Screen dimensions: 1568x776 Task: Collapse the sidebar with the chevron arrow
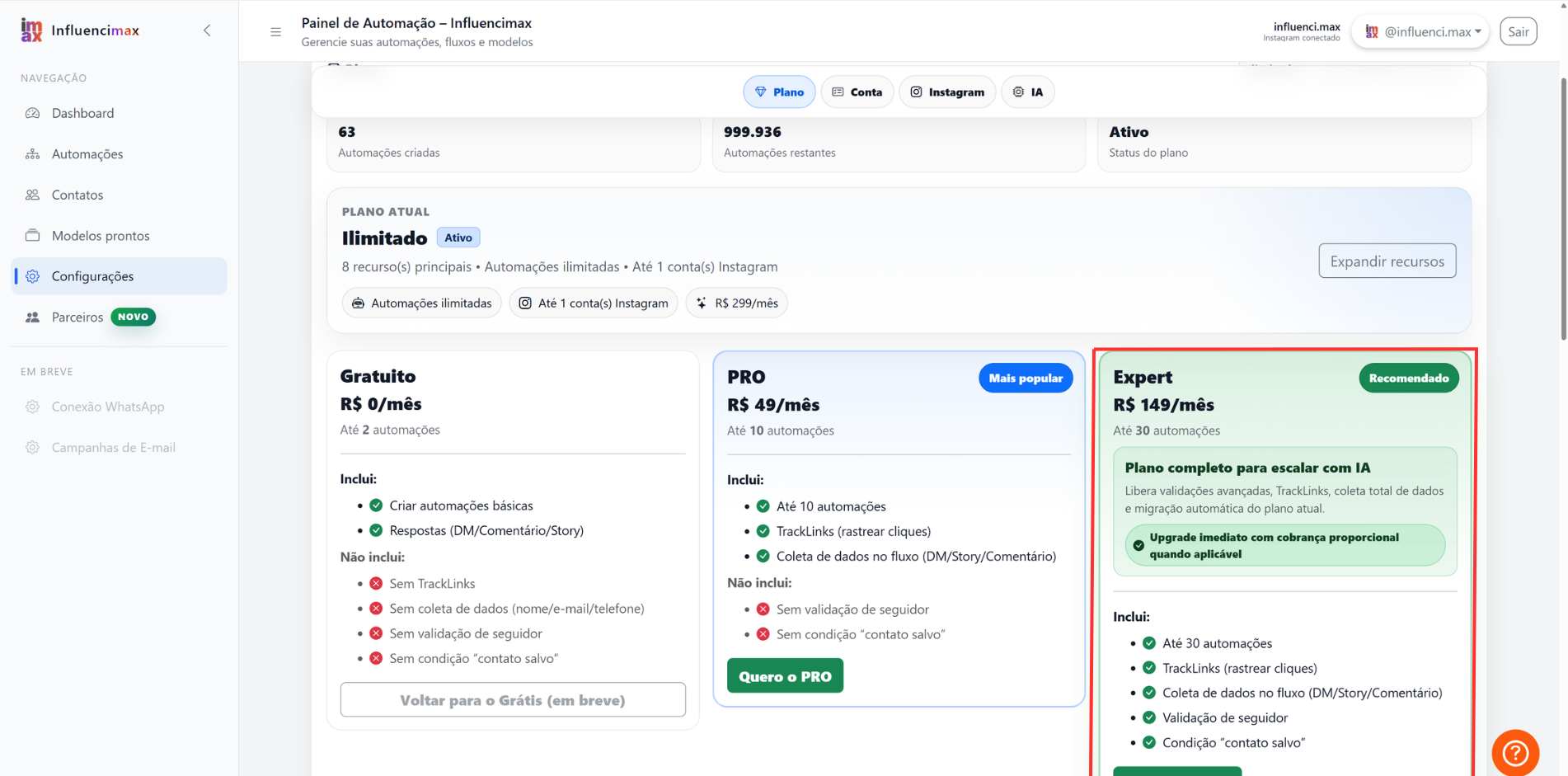[207, 31]
